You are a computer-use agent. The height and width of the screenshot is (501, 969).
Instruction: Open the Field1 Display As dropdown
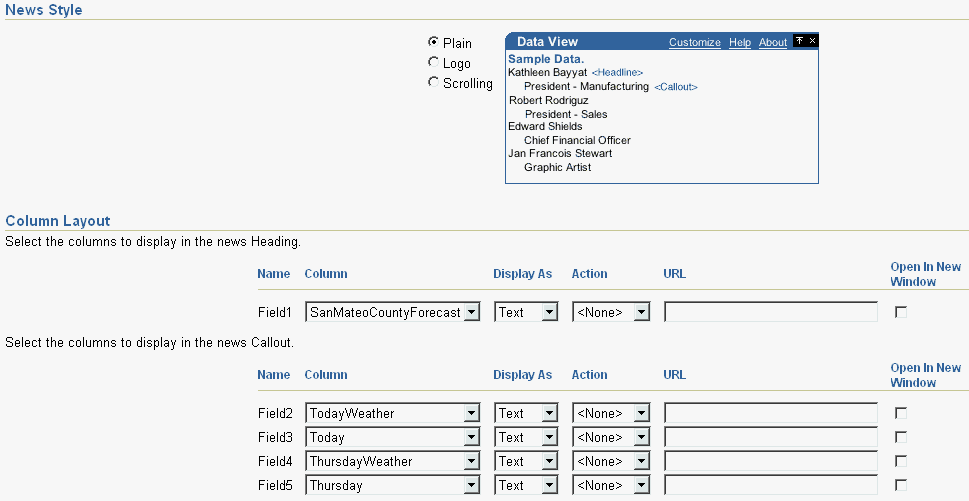526,312
